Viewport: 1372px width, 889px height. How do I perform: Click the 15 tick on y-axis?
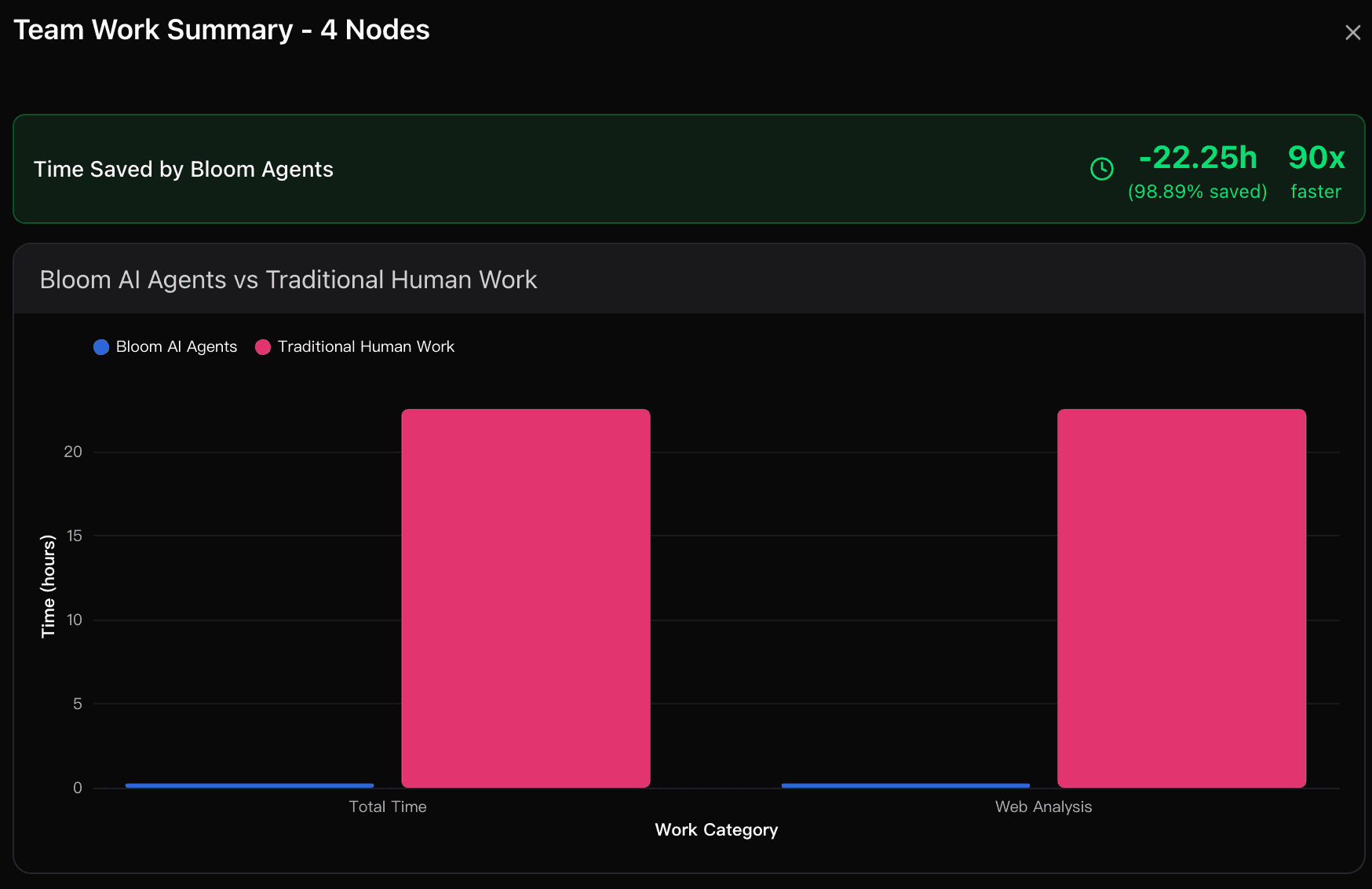point(75,536)
